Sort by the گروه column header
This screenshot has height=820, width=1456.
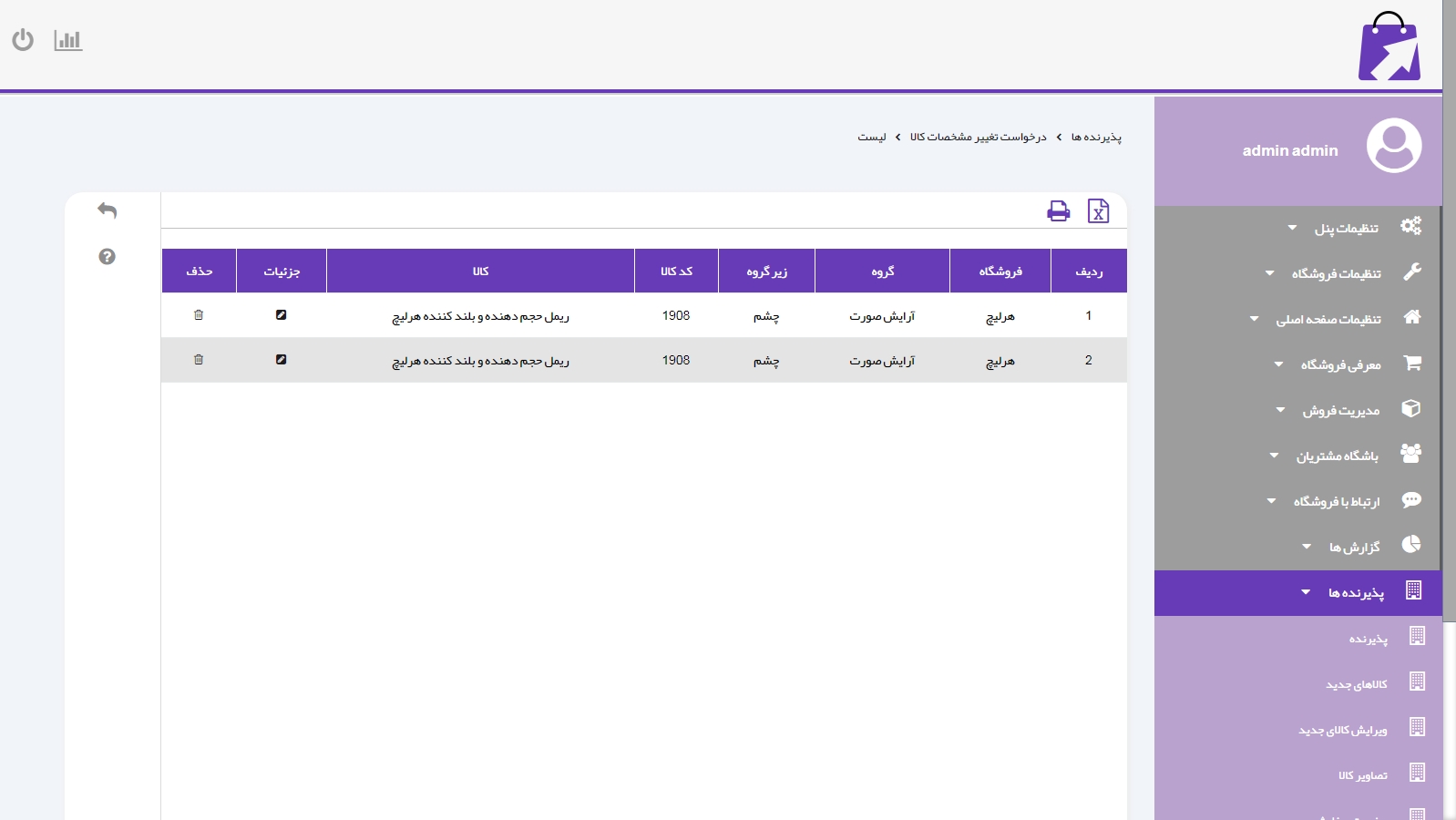point(883,271)
